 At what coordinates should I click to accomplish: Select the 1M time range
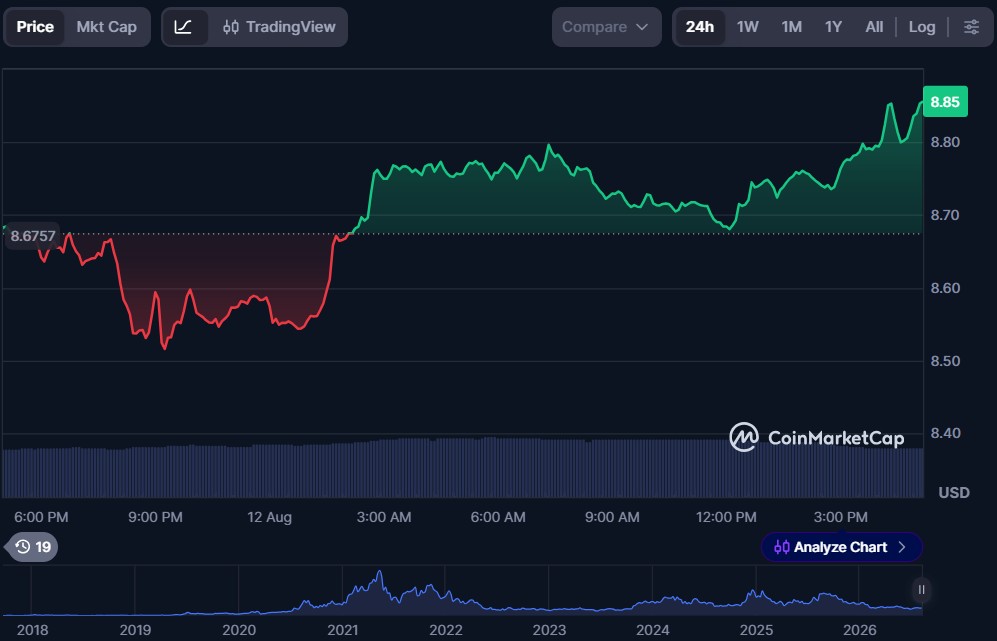[x=791, y=27]
